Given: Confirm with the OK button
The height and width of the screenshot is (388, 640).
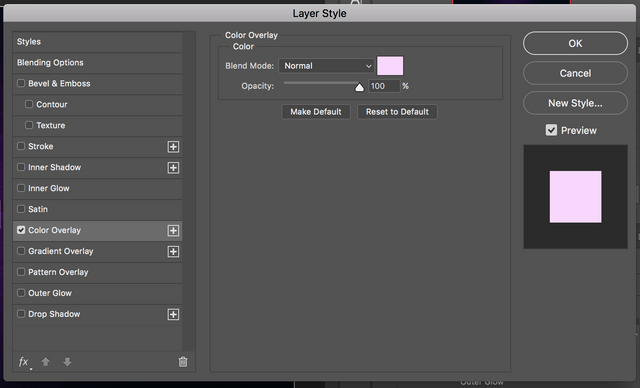Looking at the screenshot, I should click(575, 43).
